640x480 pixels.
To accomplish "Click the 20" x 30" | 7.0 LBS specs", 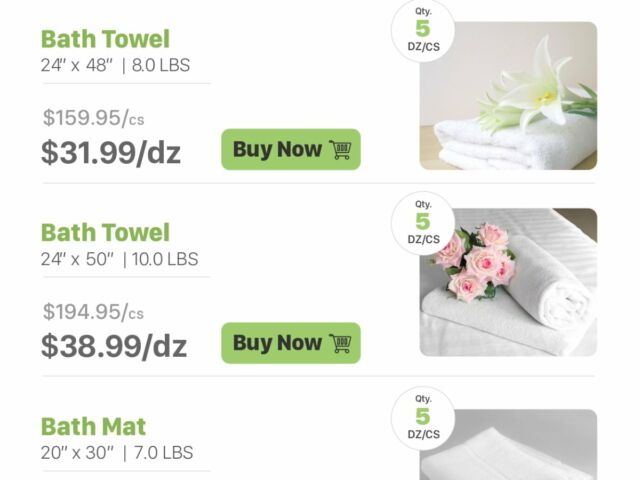I will click(x=117, y=453).
